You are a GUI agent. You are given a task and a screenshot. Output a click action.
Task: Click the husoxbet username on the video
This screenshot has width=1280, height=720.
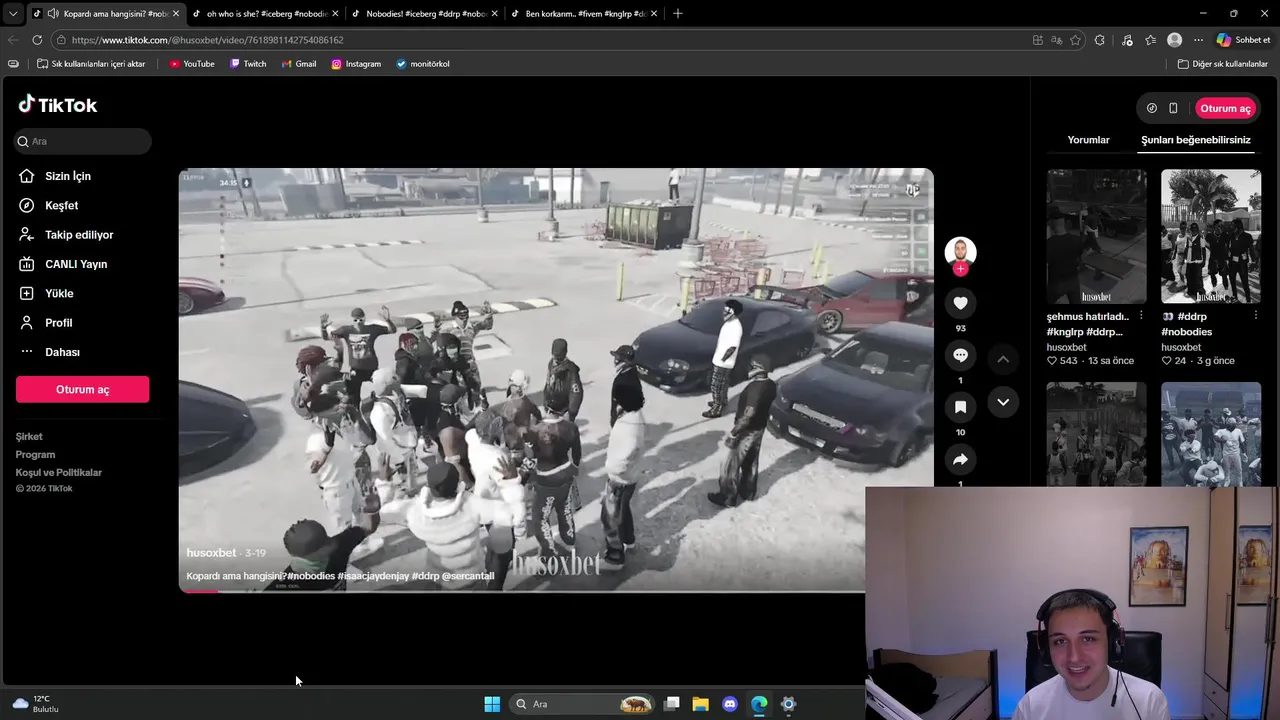tap(211, 553)
